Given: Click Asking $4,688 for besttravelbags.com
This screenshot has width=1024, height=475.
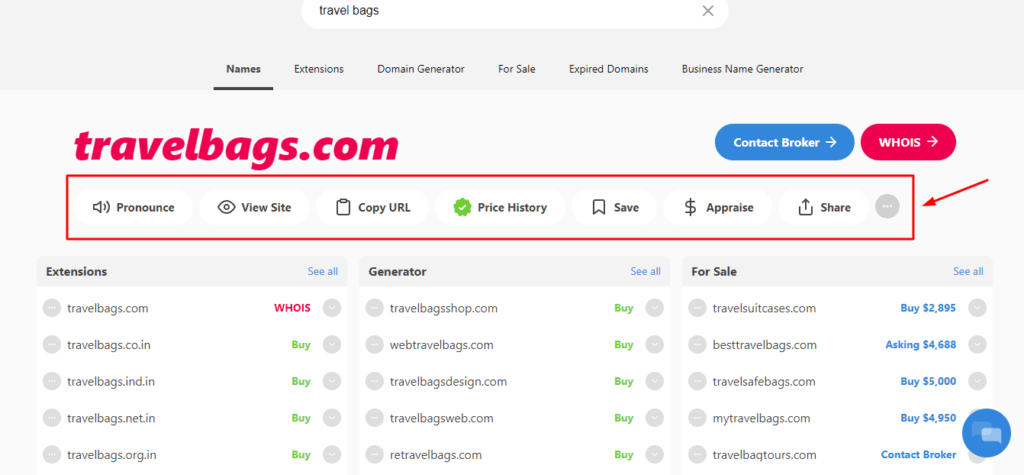Looking at the screenshot, I should click(x=921, y=344).
